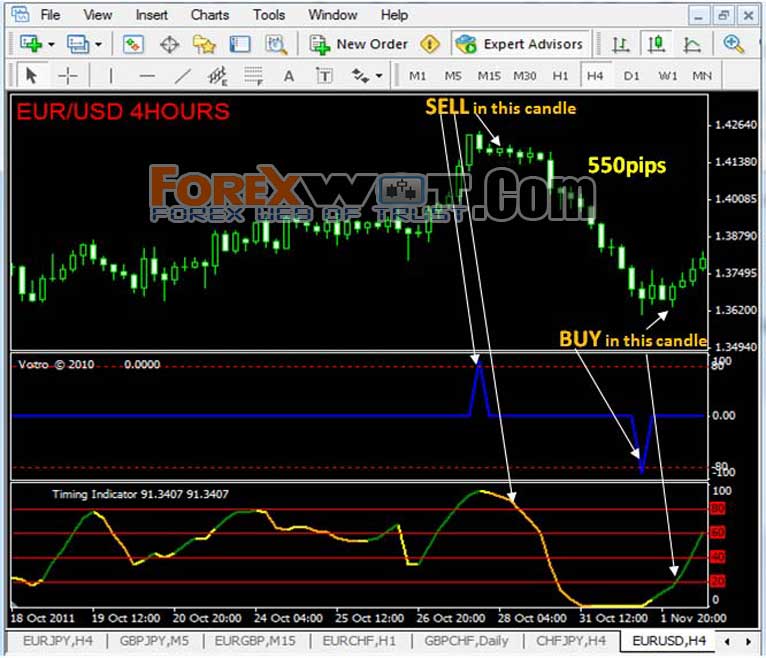The width and height of the screenshot is (766, 658).
Task: Select the trendline drawing tool
Action: [183, 76]
